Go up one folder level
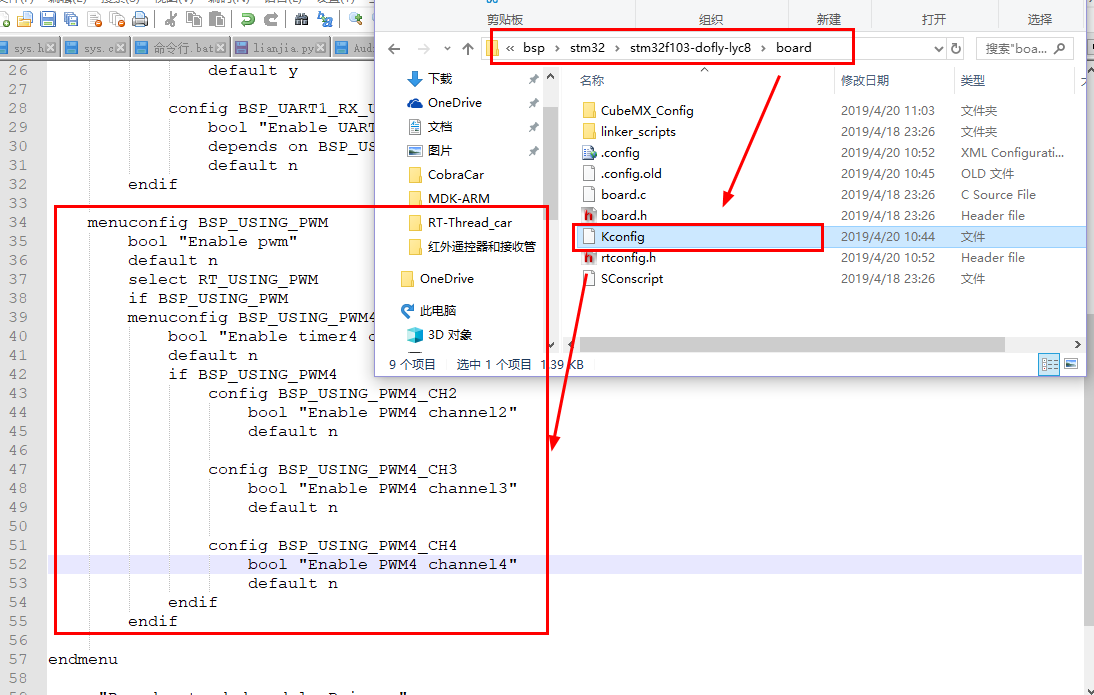The width and height of the screenshot is (1094, 695). tap(469, 47)
